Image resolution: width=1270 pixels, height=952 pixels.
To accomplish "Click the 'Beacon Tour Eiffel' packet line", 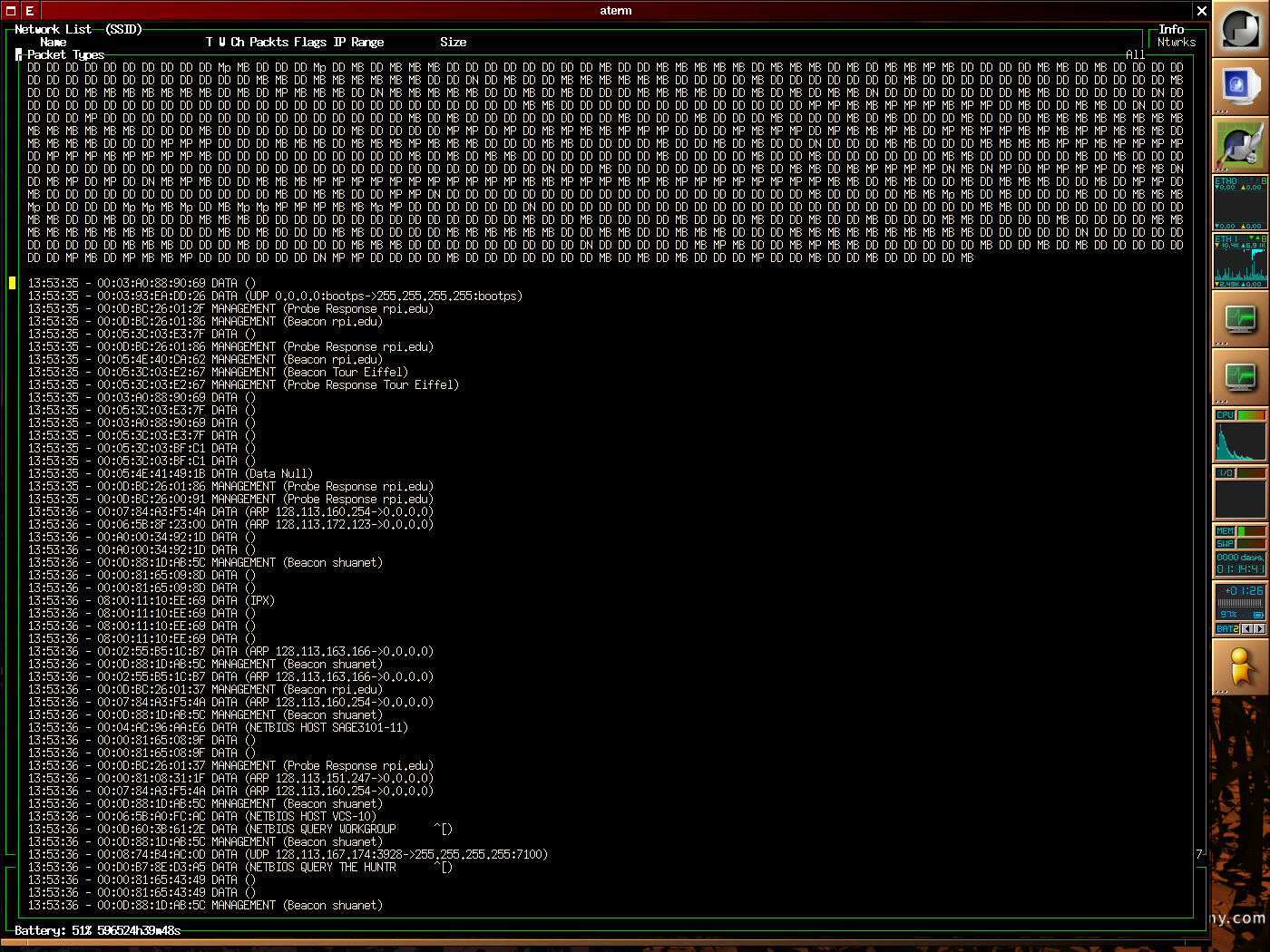I will (x=218, y=372).
